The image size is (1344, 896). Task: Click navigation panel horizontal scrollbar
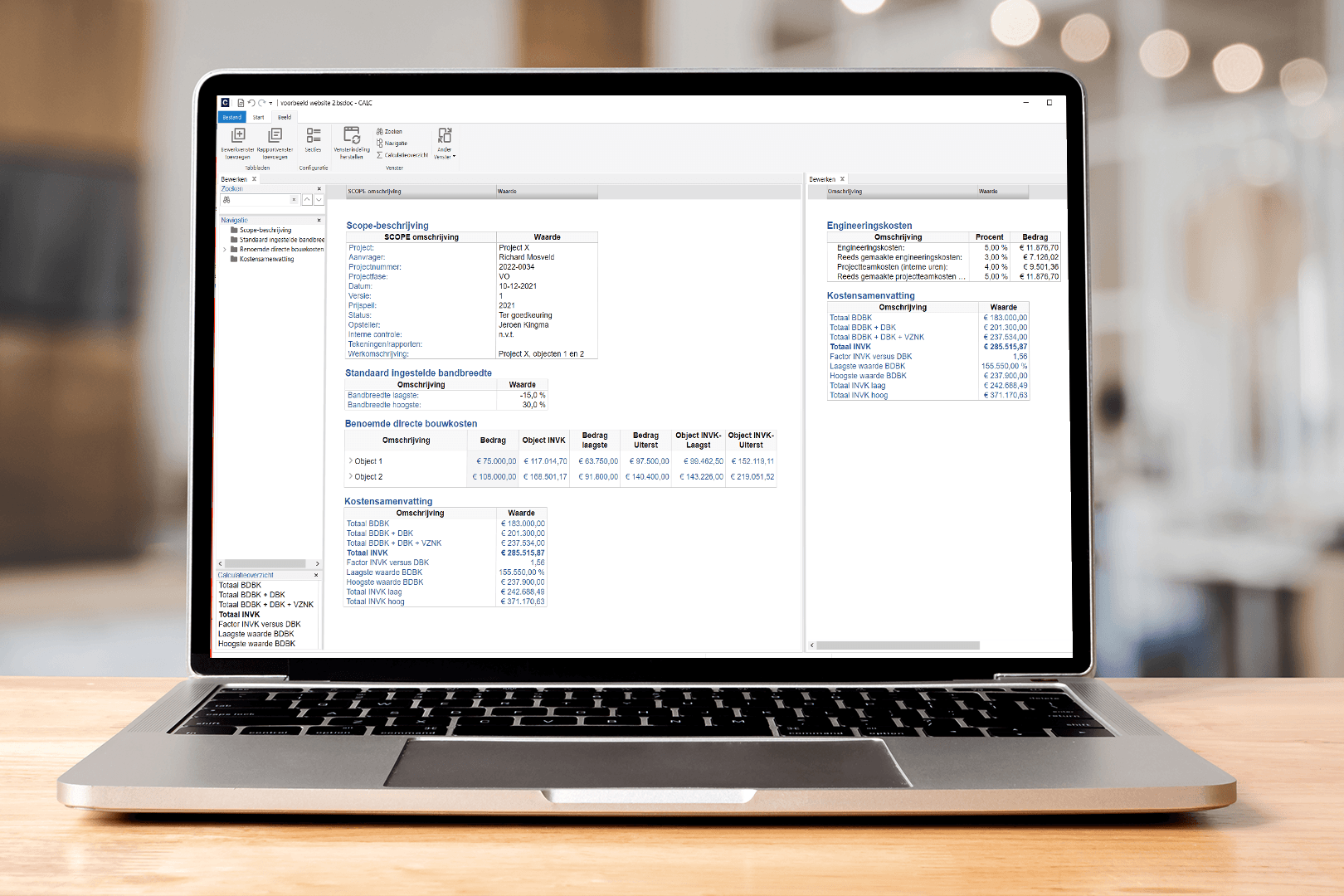pyautogui.click(x=265, y=563)
